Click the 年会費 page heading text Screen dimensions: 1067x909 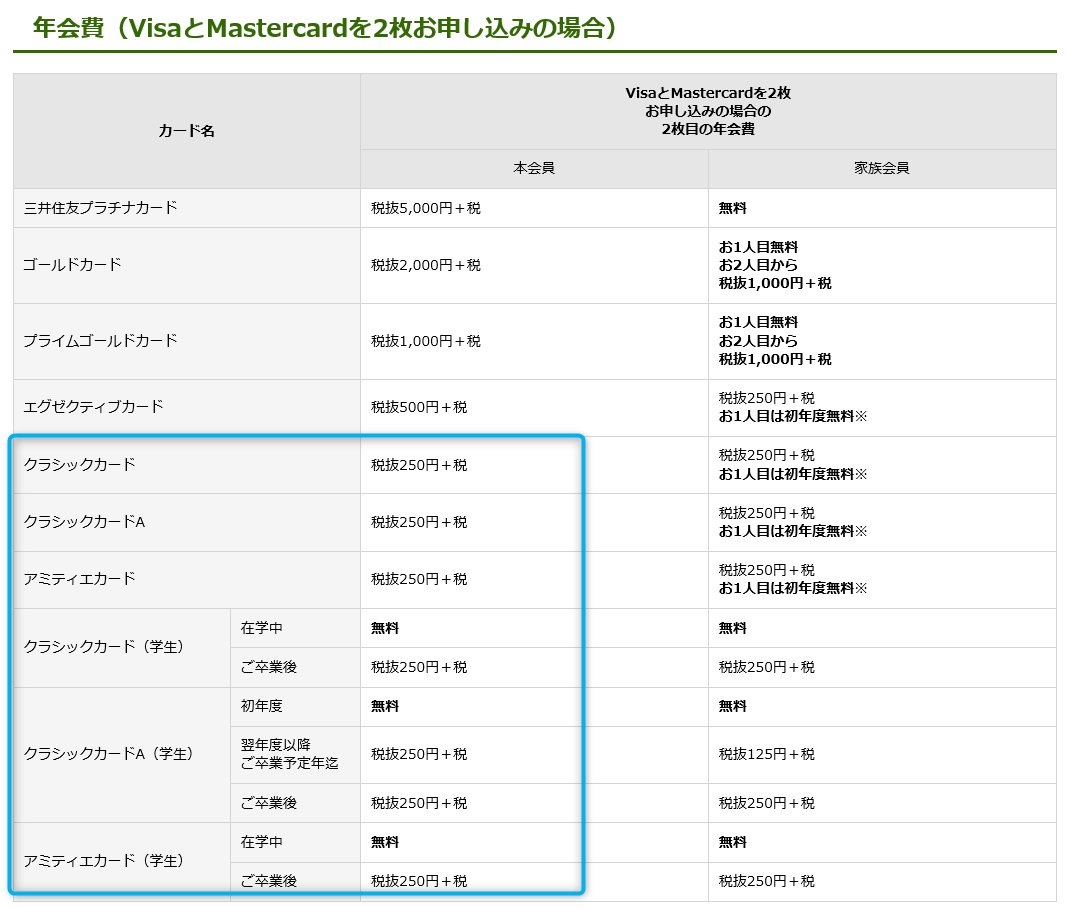tap(325, 28)
